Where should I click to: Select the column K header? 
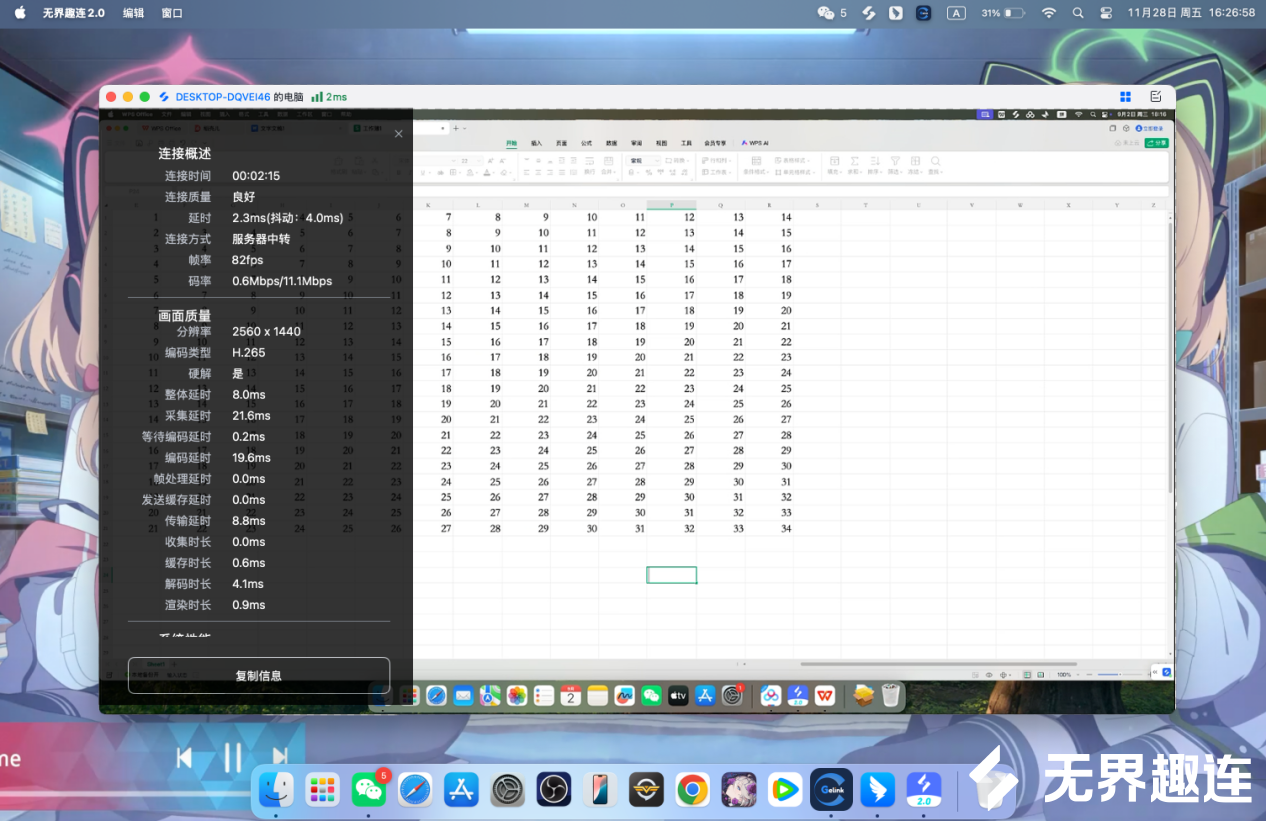click(x=428, y=204)
